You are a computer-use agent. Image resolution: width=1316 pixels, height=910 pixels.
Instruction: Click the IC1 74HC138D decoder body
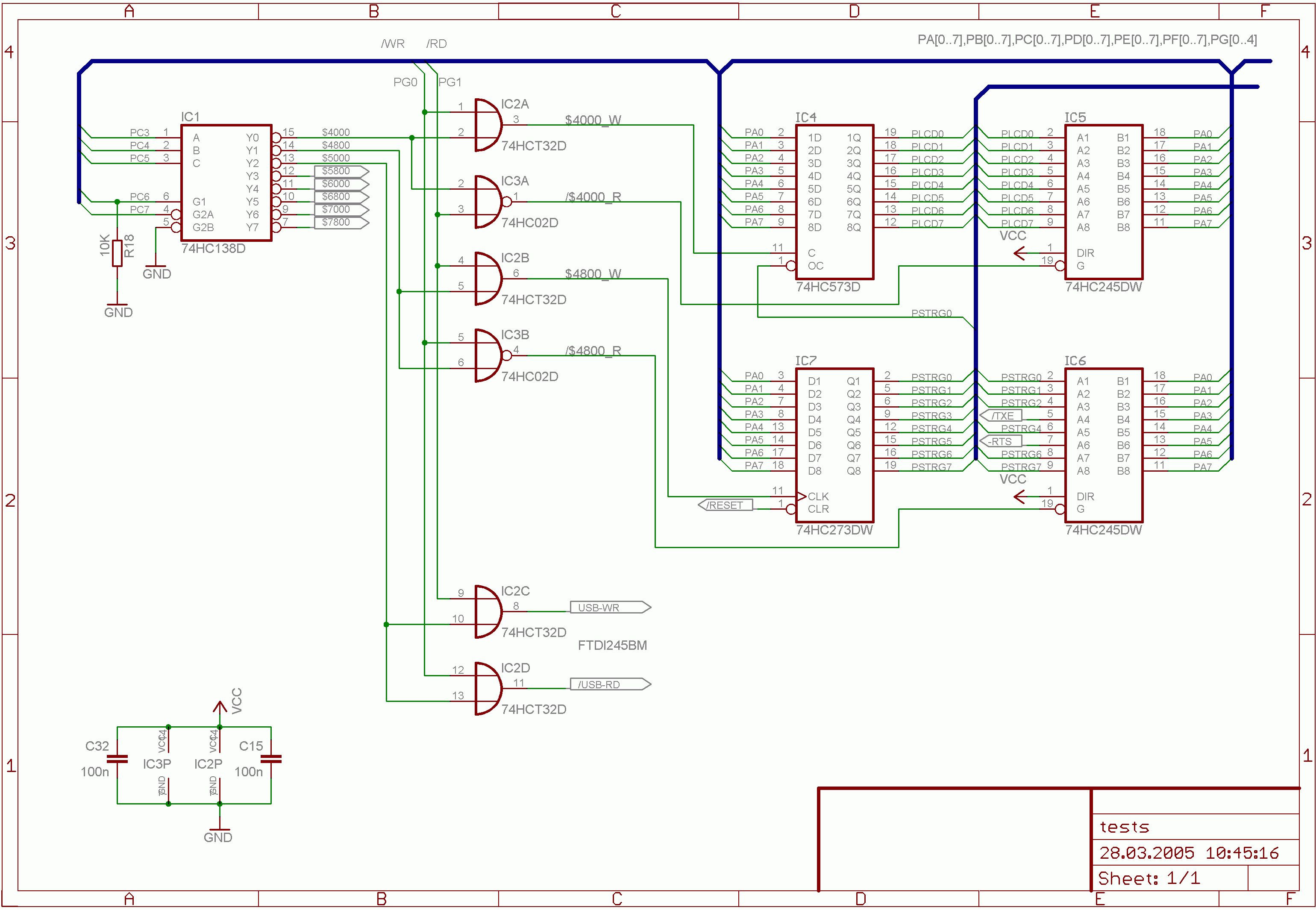coord(226,182)
